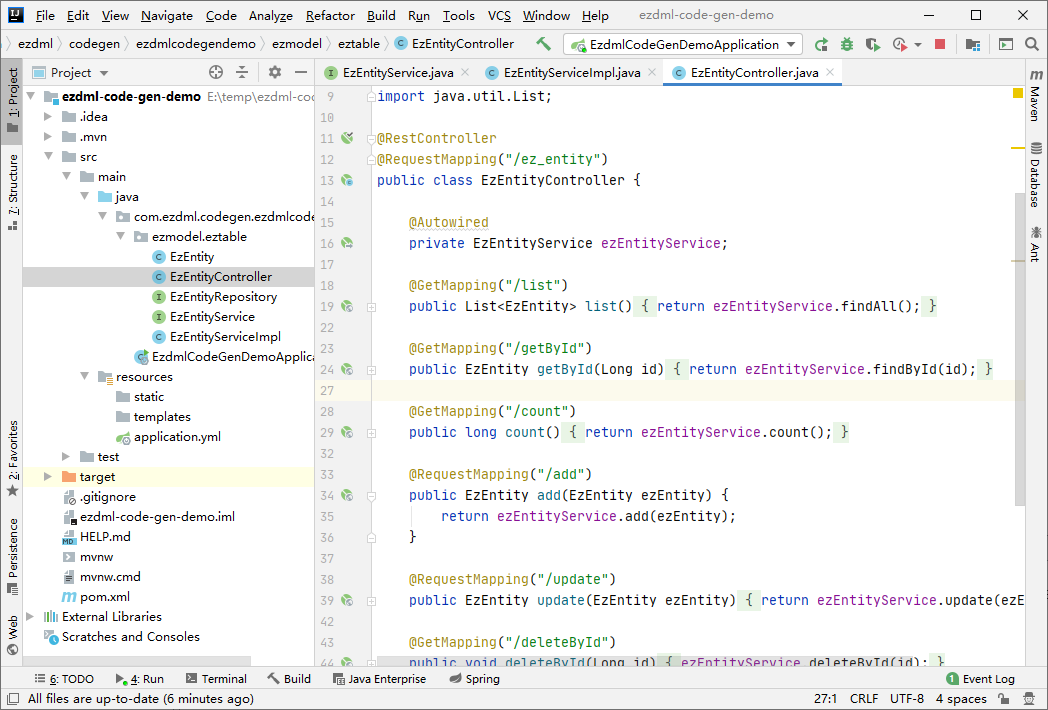Screen dimensions: 1048x710
Task: Select EzEntityRepository in project tree
Action: (x=223, y=296)
